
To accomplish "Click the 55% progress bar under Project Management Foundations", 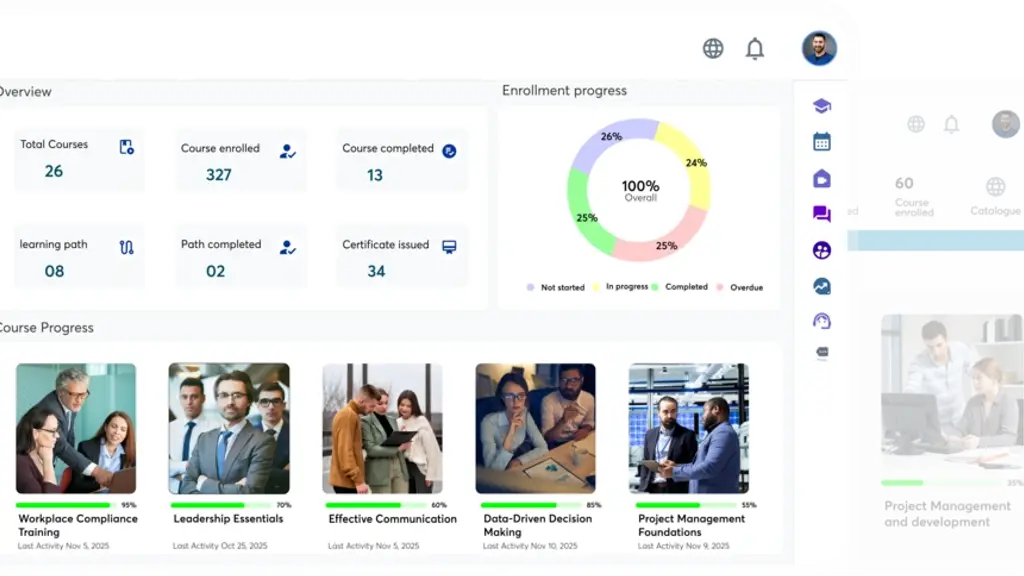I will coord(686,505).
